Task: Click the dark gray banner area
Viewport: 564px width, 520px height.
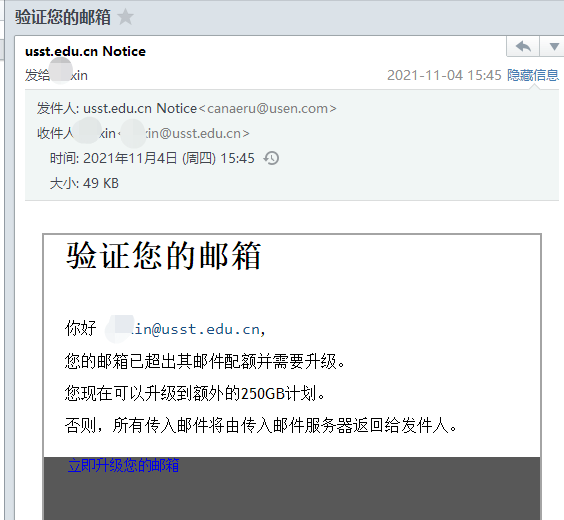Action: click(x=292, y=489)
